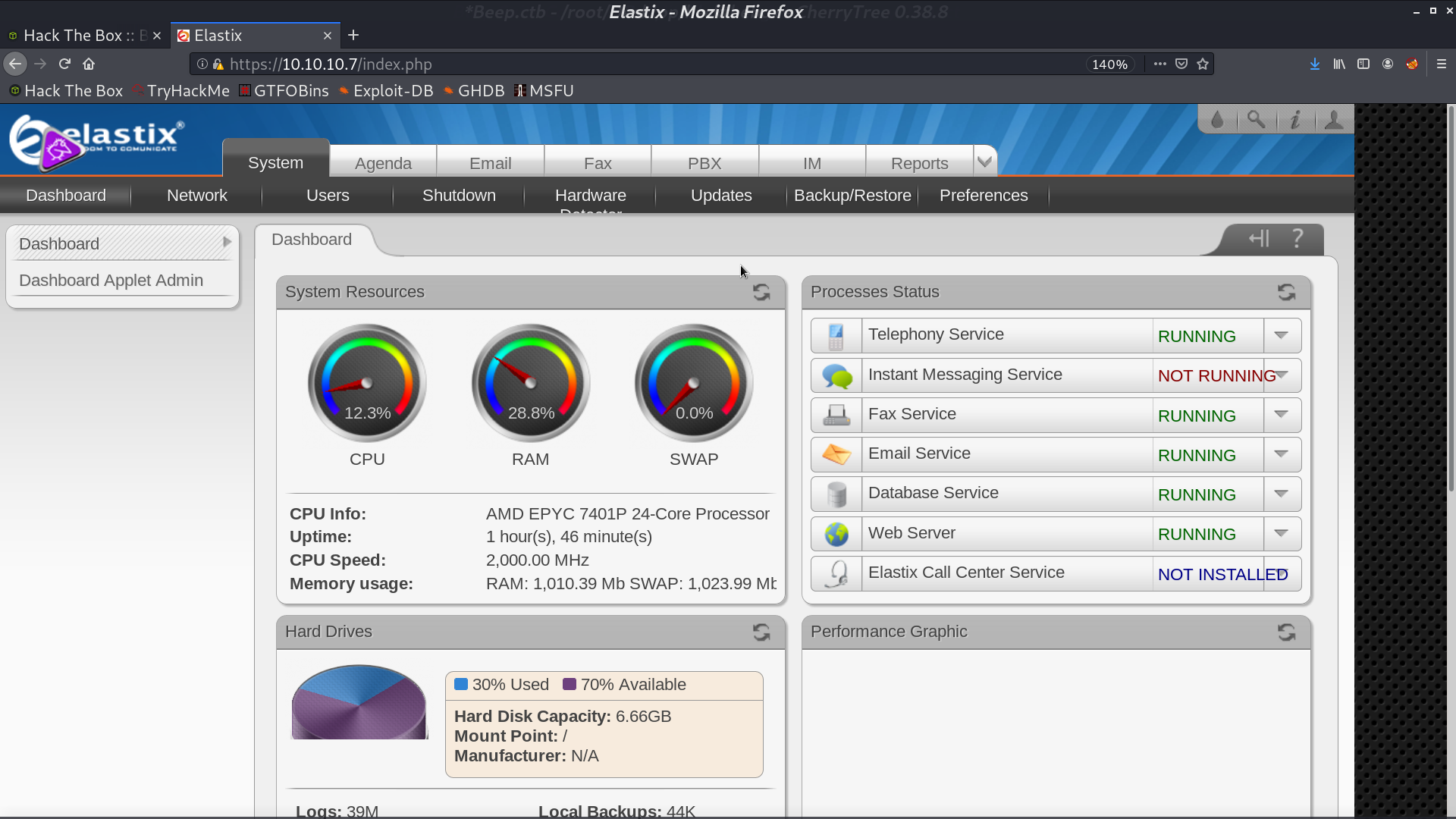Refresh the Hard Drives applet
Image resolution: width=1456 pixels, height=819 pixels.
761,632
